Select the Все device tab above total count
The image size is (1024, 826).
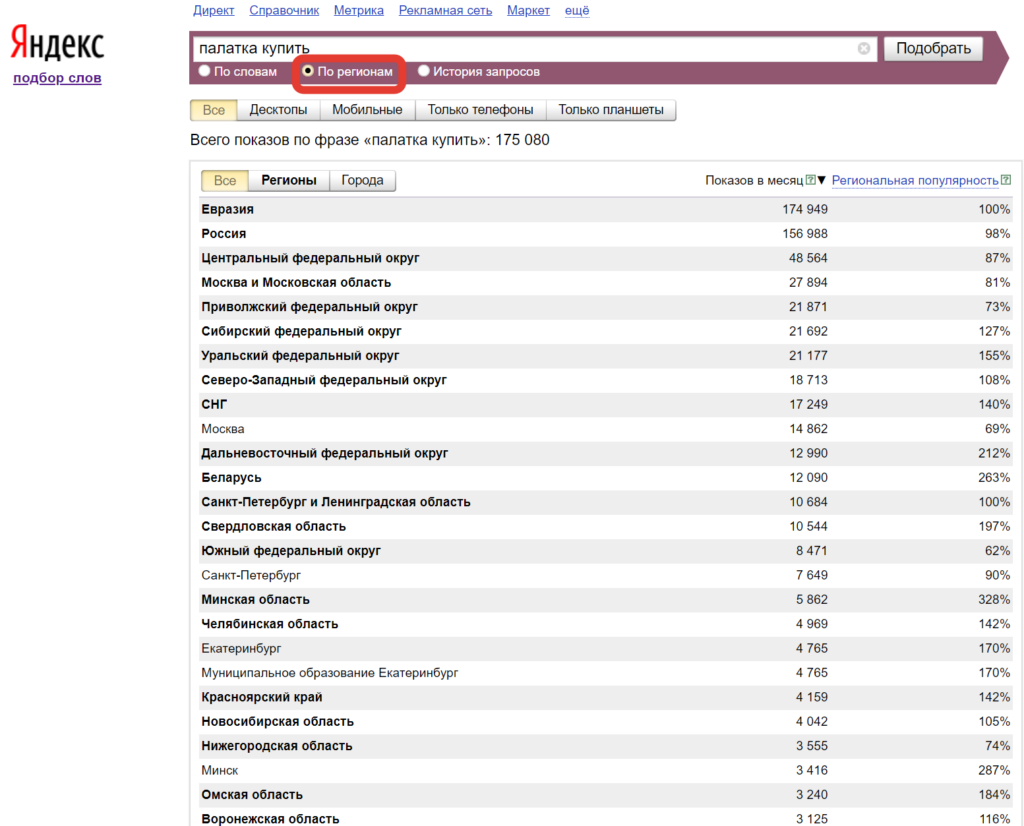pos(214,110)
